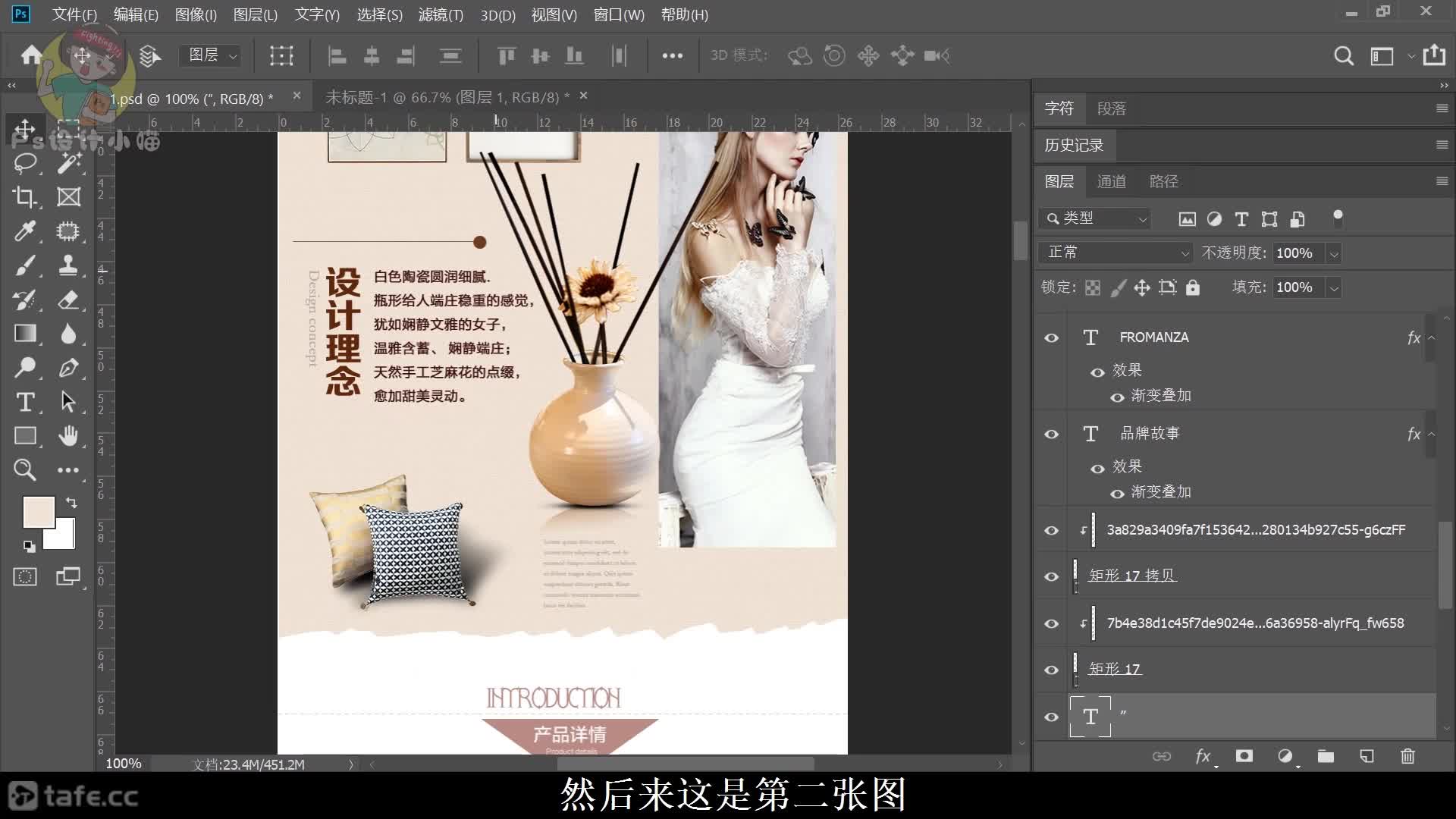Click the link layers icon
The width and height of the screenshot is (1456, 819).
1162,756
